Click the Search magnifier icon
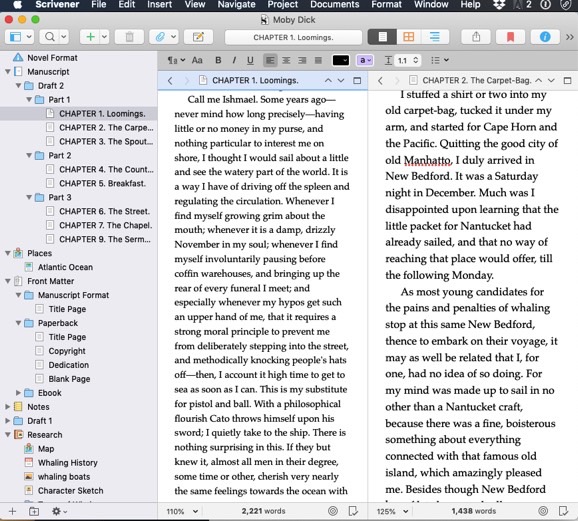578x521 pixels. [x=49, y=37]
